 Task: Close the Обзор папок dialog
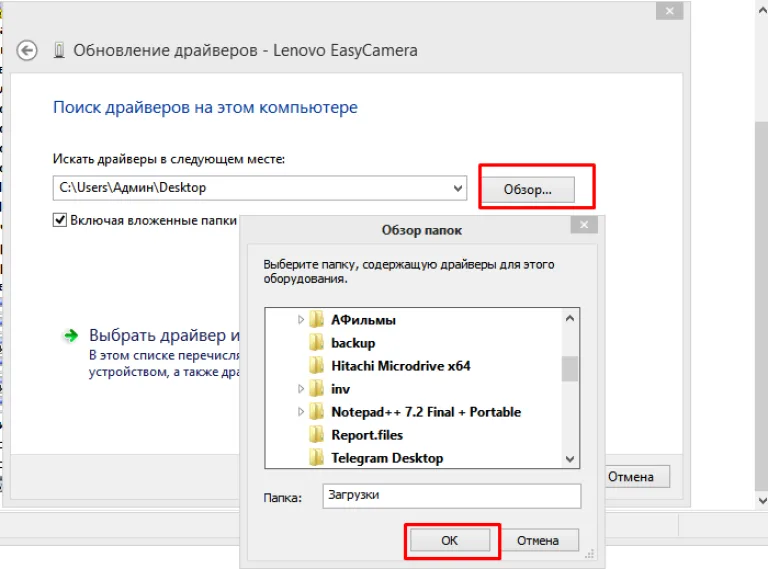584,225
